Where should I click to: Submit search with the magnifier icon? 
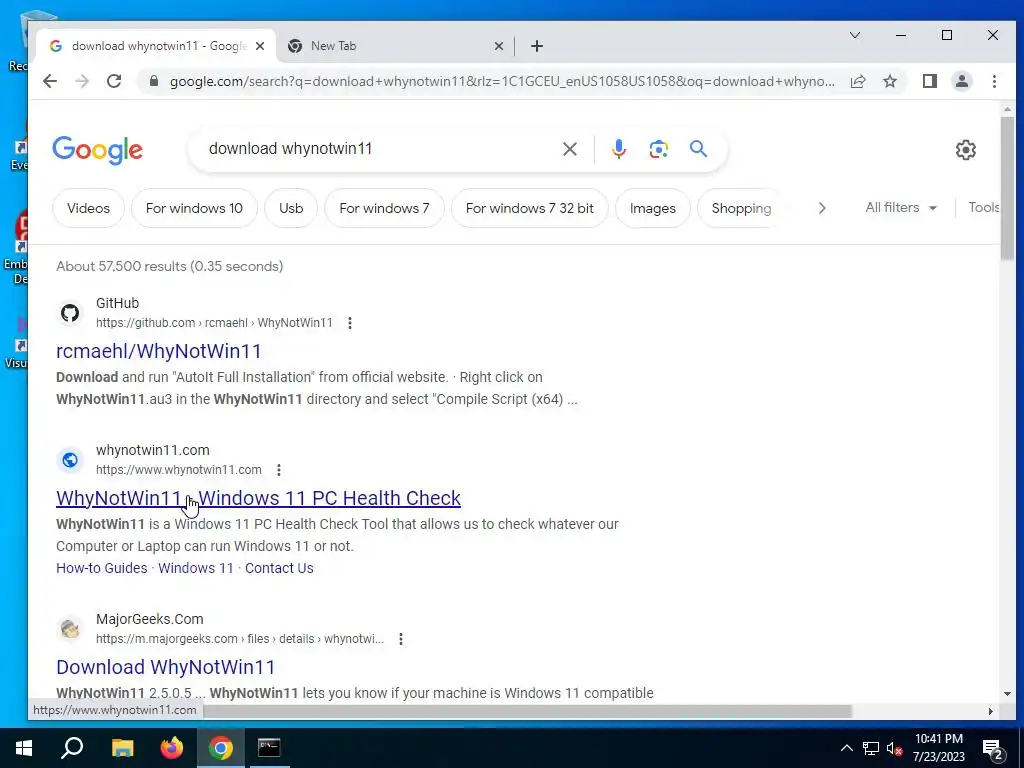(698, 149)
